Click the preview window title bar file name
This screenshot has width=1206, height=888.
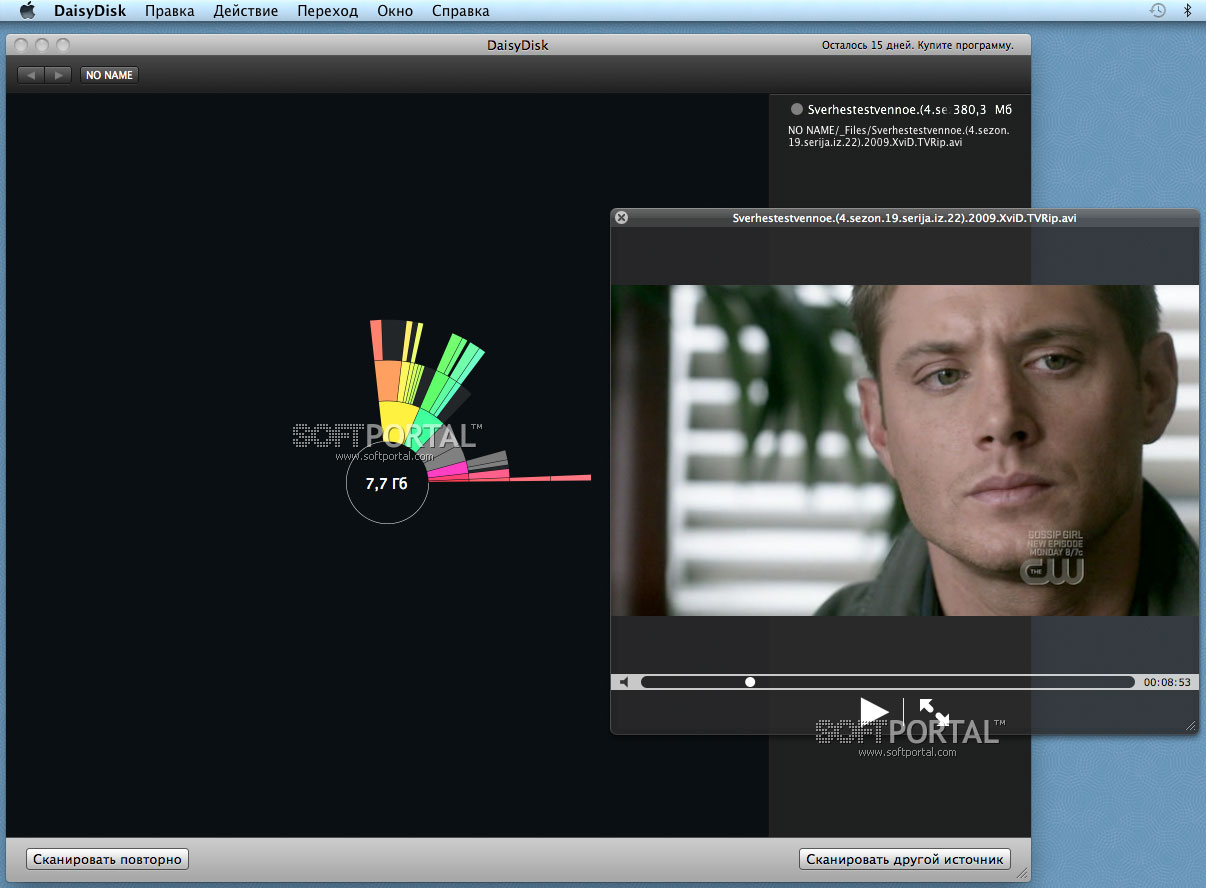[904, 217]
